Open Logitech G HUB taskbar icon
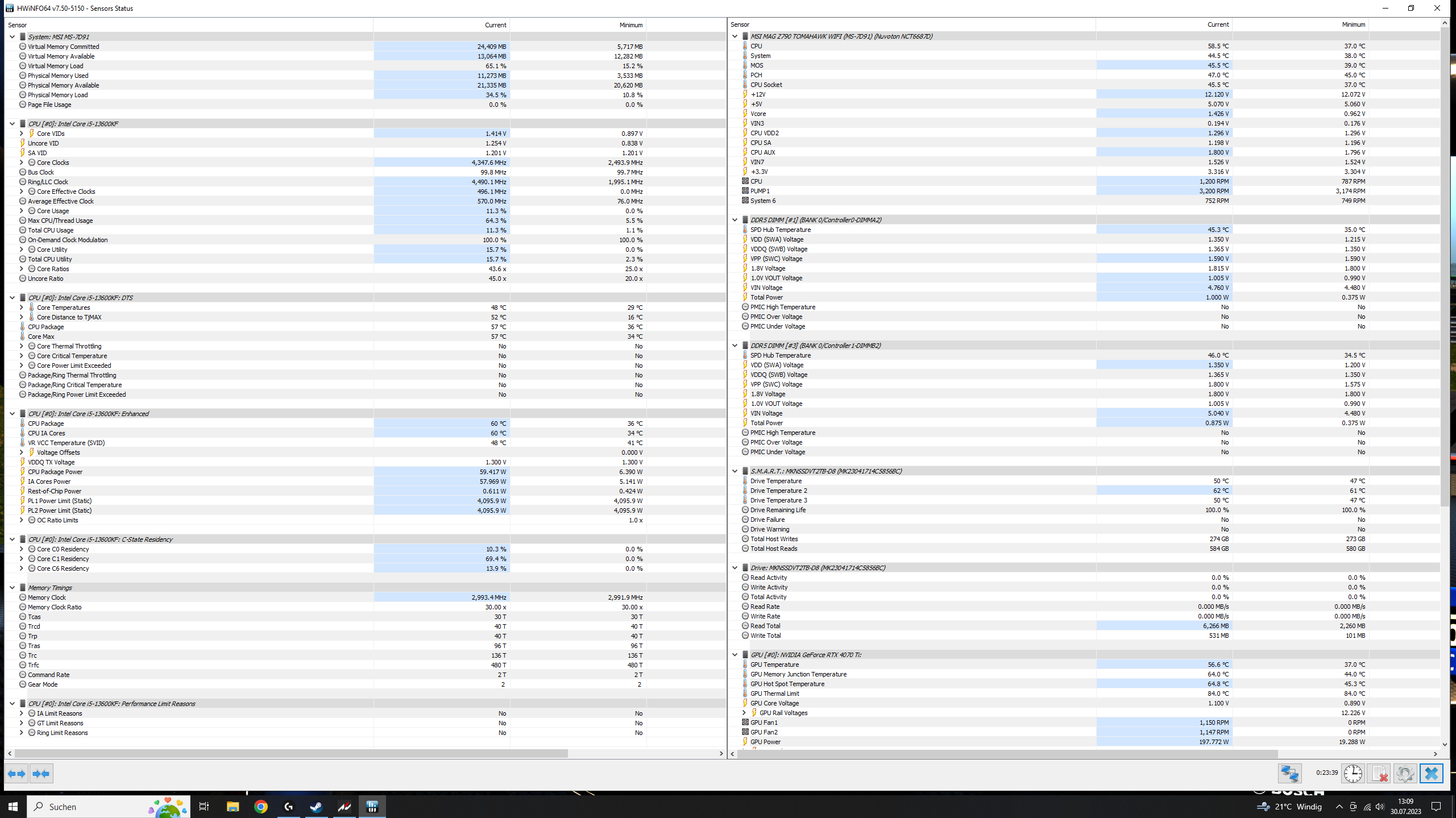The height and width of the screenshot is (818, 1456). point(289,807)
